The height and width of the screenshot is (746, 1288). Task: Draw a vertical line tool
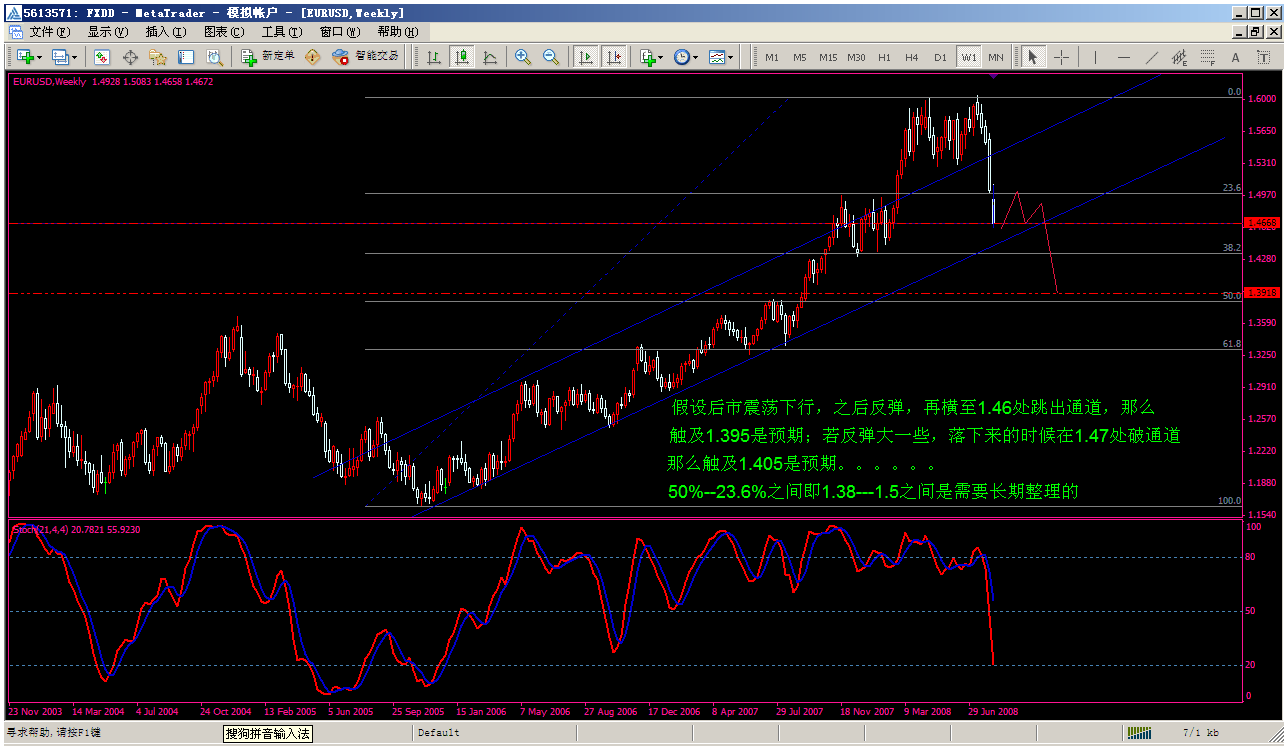click(1095, 57)
